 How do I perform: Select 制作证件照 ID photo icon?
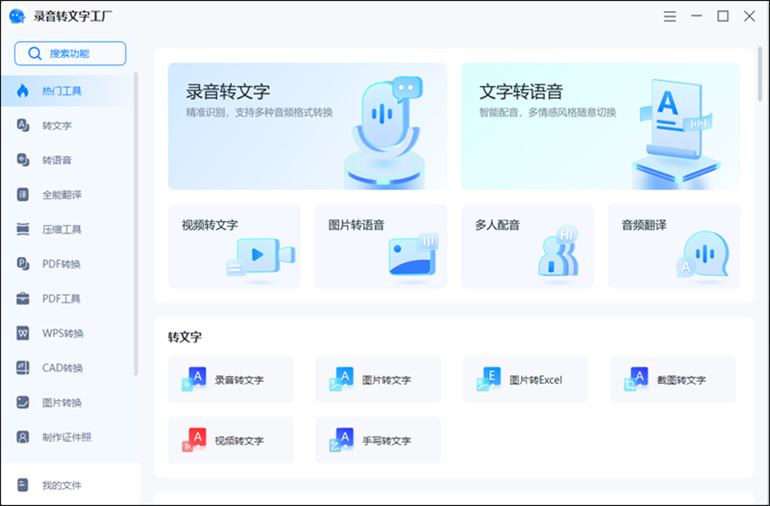click(23, 437)
